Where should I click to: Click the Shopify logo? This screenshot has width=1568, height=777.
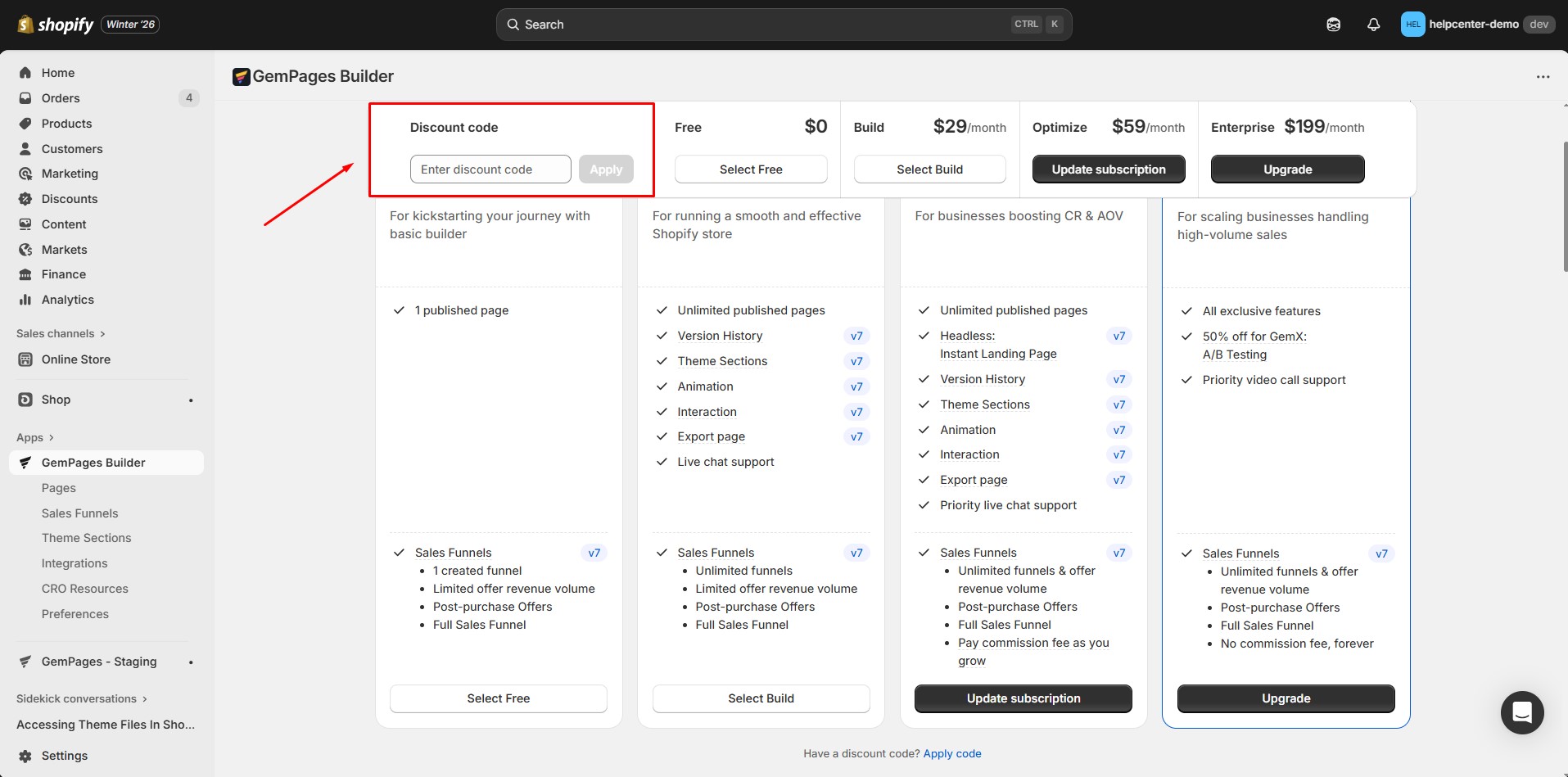pos(56,25)
